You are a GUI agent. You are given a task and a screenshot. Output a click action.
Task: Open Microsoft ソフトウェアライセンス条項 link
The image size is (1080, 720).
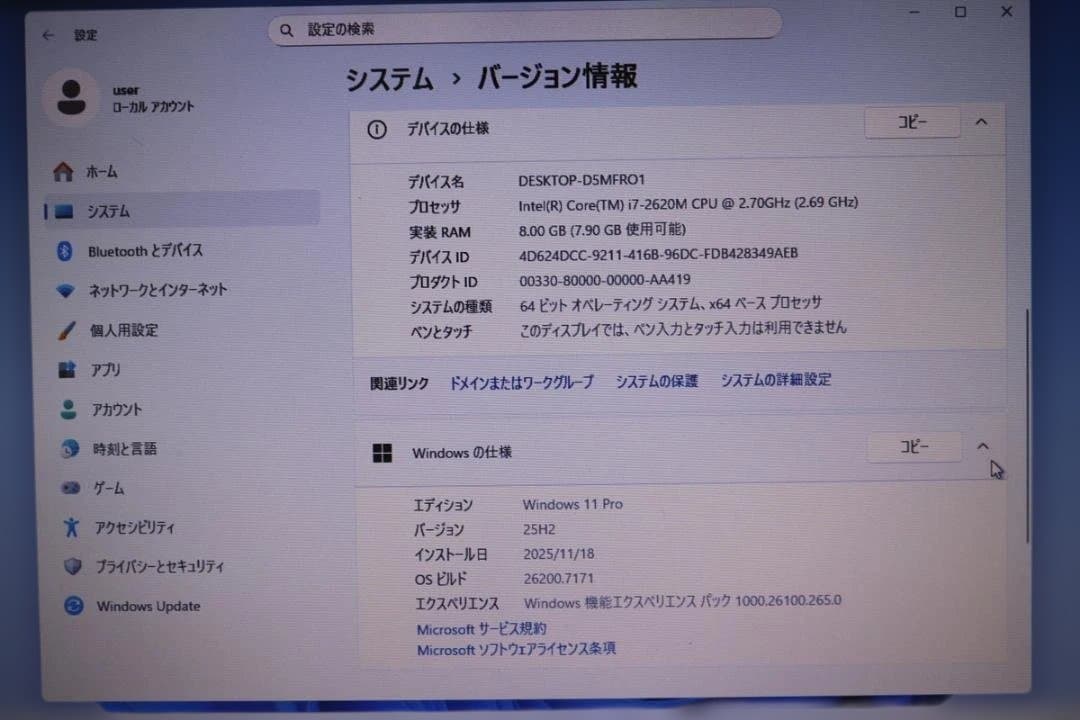point(516,649)
